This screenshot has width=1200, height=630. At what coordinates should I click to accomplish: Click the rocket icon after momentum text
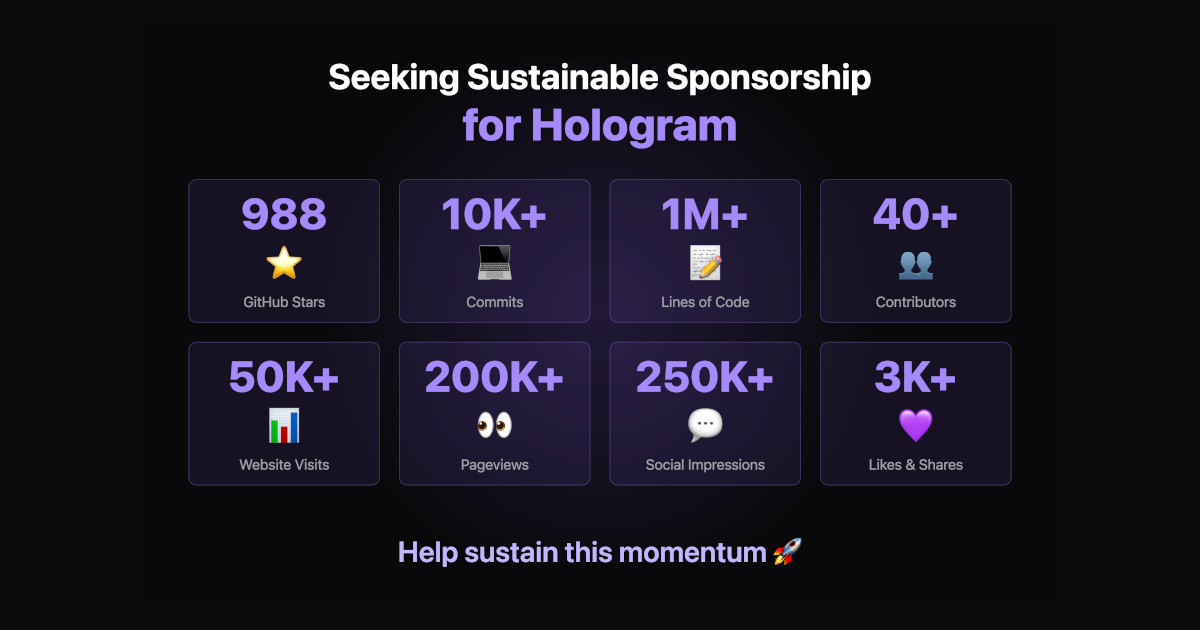point(788,551)
